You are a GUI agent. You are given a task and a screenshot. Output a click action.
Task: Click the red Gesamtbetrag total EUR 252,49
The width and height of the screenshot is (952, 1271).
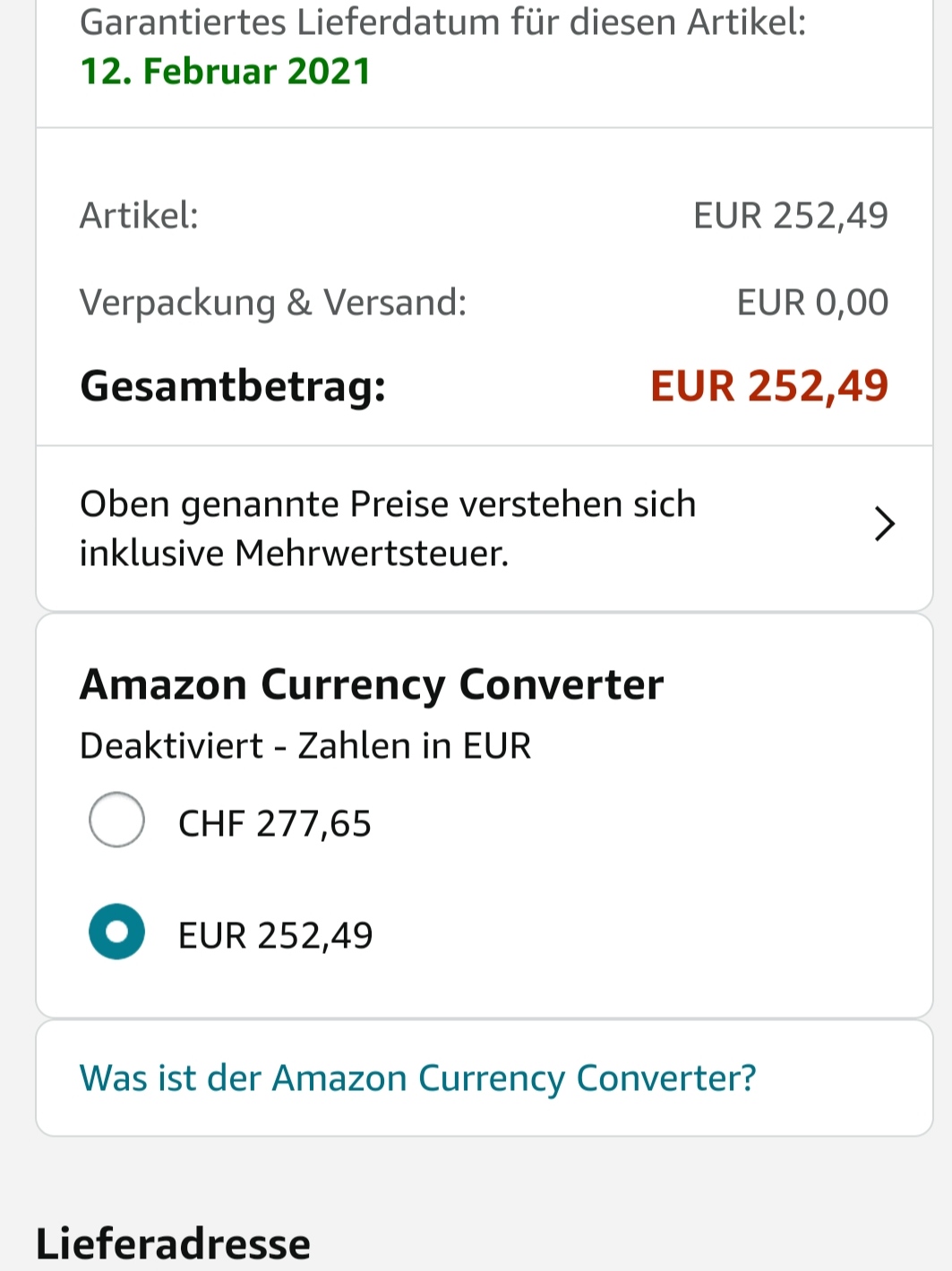(768, 387)
